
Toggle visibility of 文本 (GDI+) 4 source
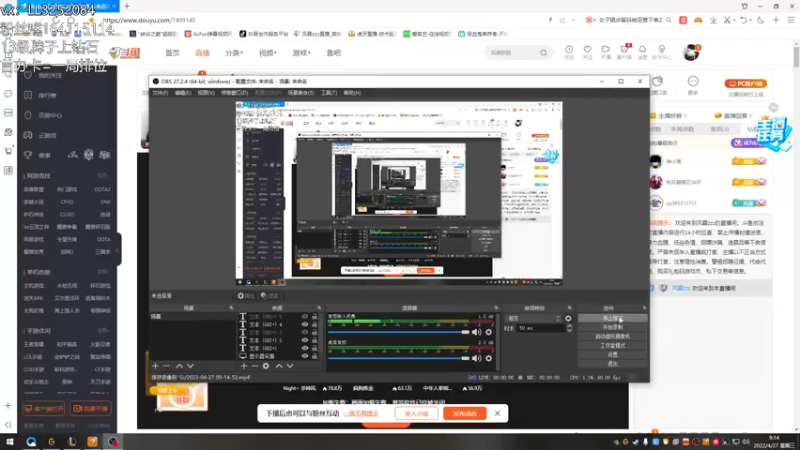point(305,324)
